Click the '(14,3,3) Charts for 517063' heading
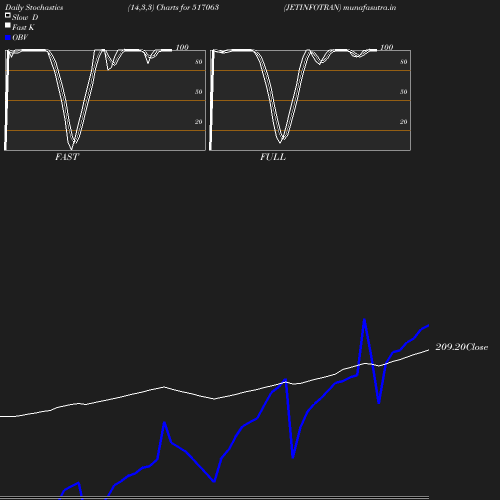This screenshot has width=500, height=500. click(x=173, y=8)
